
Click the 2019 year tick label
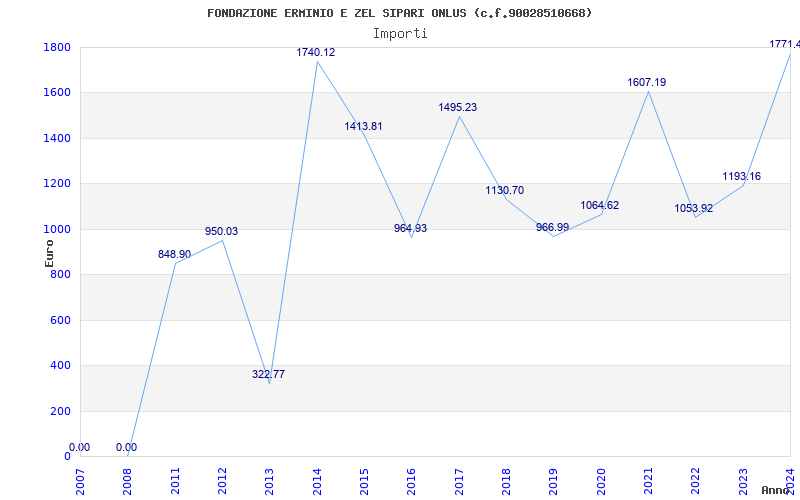point(554,481)
